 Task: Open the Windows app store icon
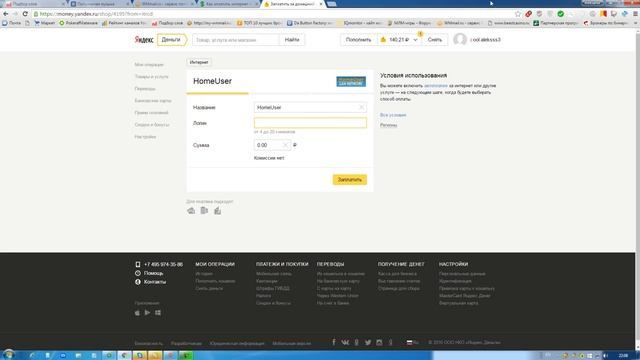pyautogui.click(x=158, y=313)
